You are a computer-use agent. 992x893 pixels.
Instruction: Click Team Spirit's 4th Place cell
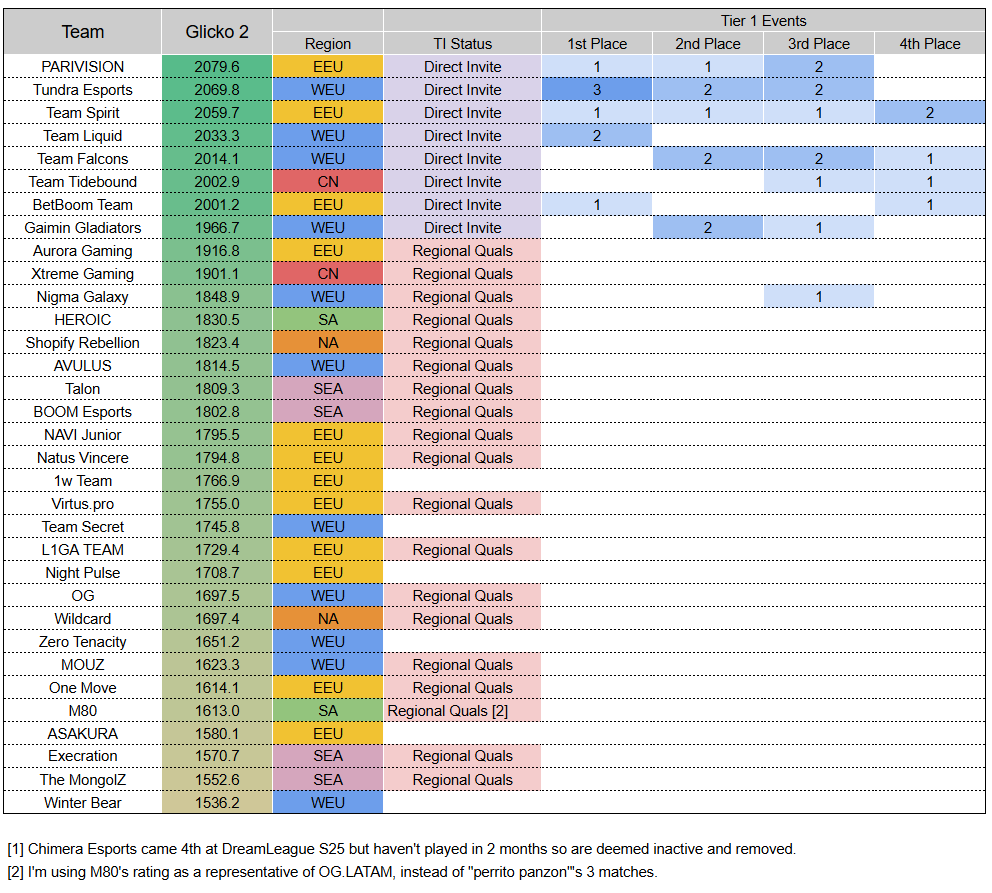[x=929, y=113]
